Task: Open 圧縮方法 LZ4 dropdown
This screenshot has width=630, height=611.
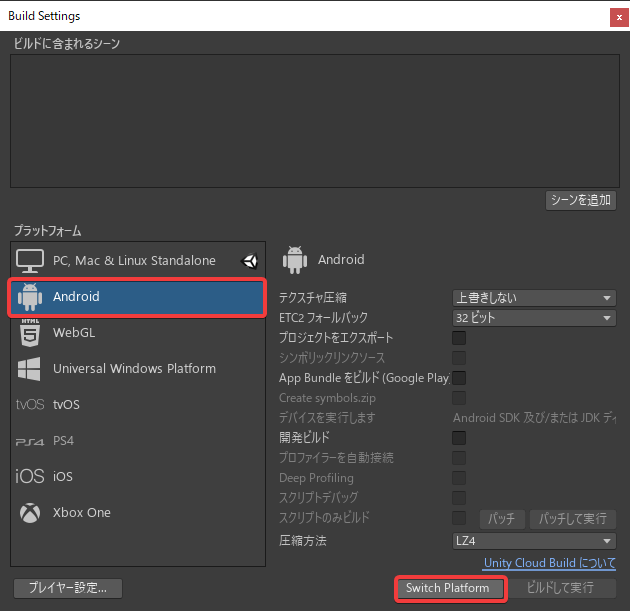Action: tap(534, 541)
